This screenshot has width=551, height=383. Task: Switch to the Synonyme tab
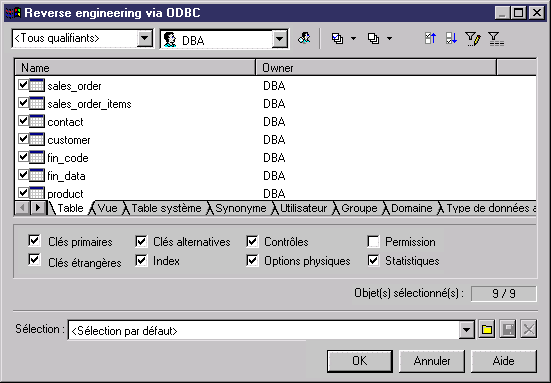241,208
